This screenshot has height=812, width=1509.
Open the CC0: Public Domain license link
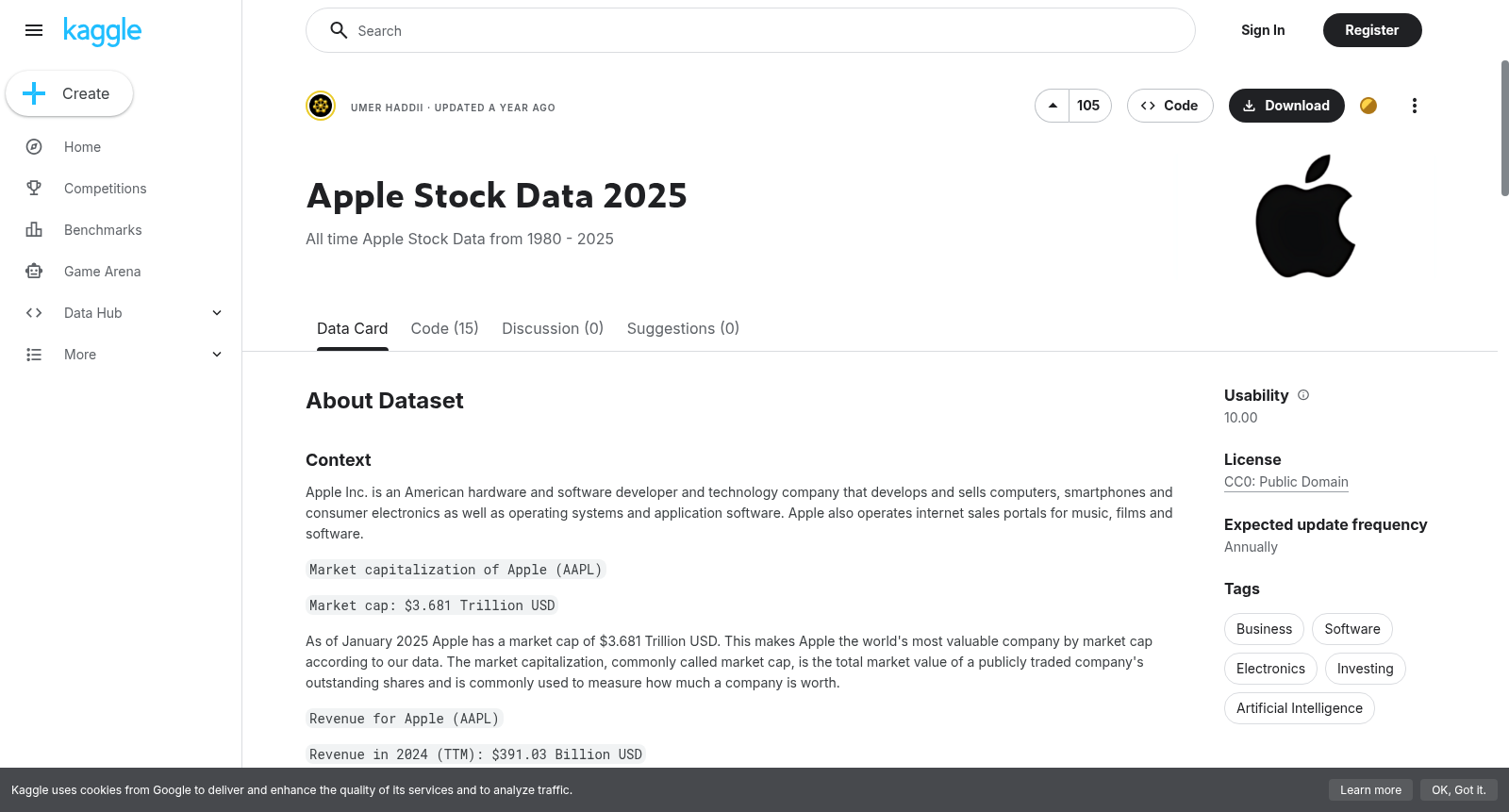point(1286,482)
